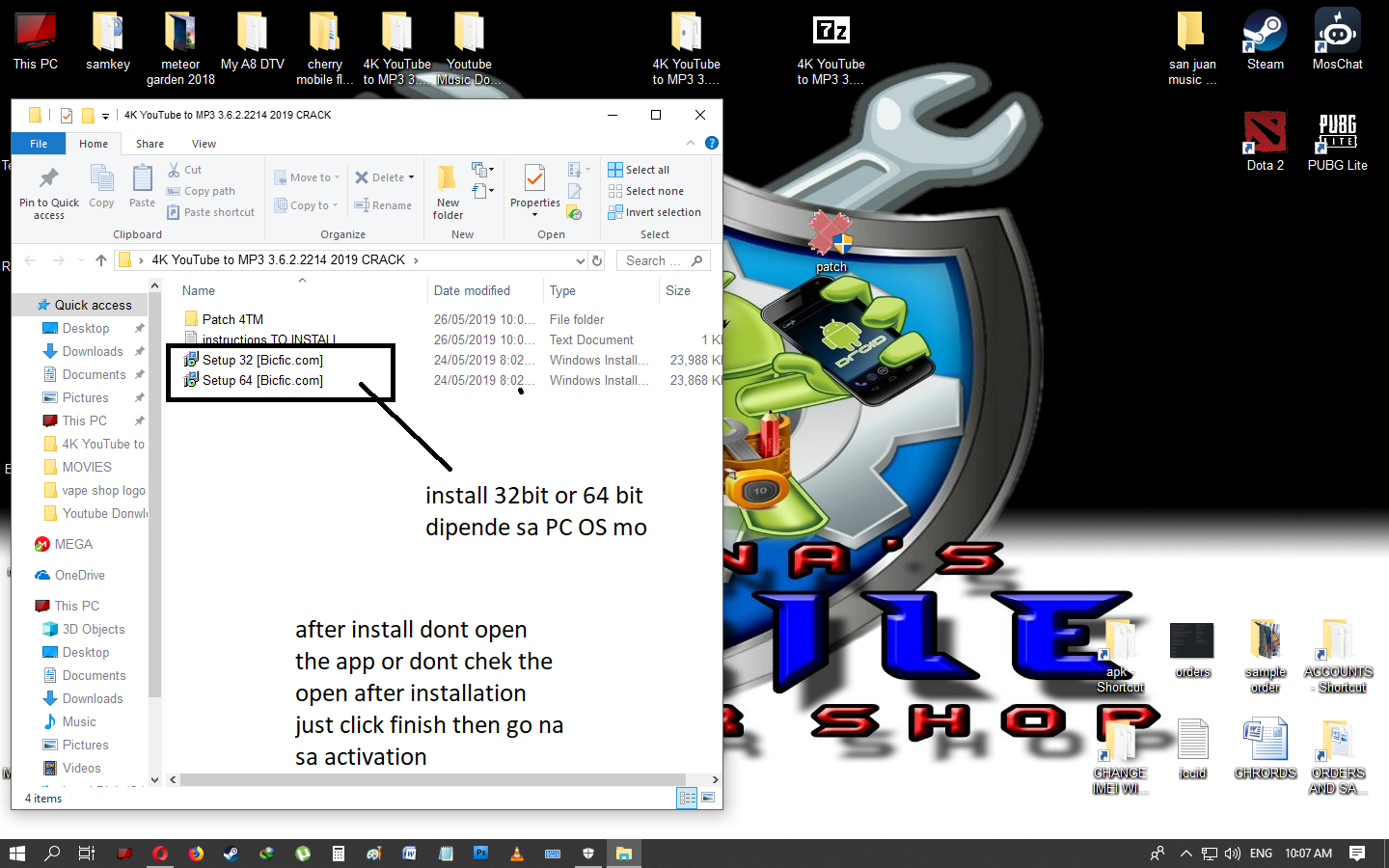
Task: Sort by the Type column header
Action: click(x=562, y=290)
